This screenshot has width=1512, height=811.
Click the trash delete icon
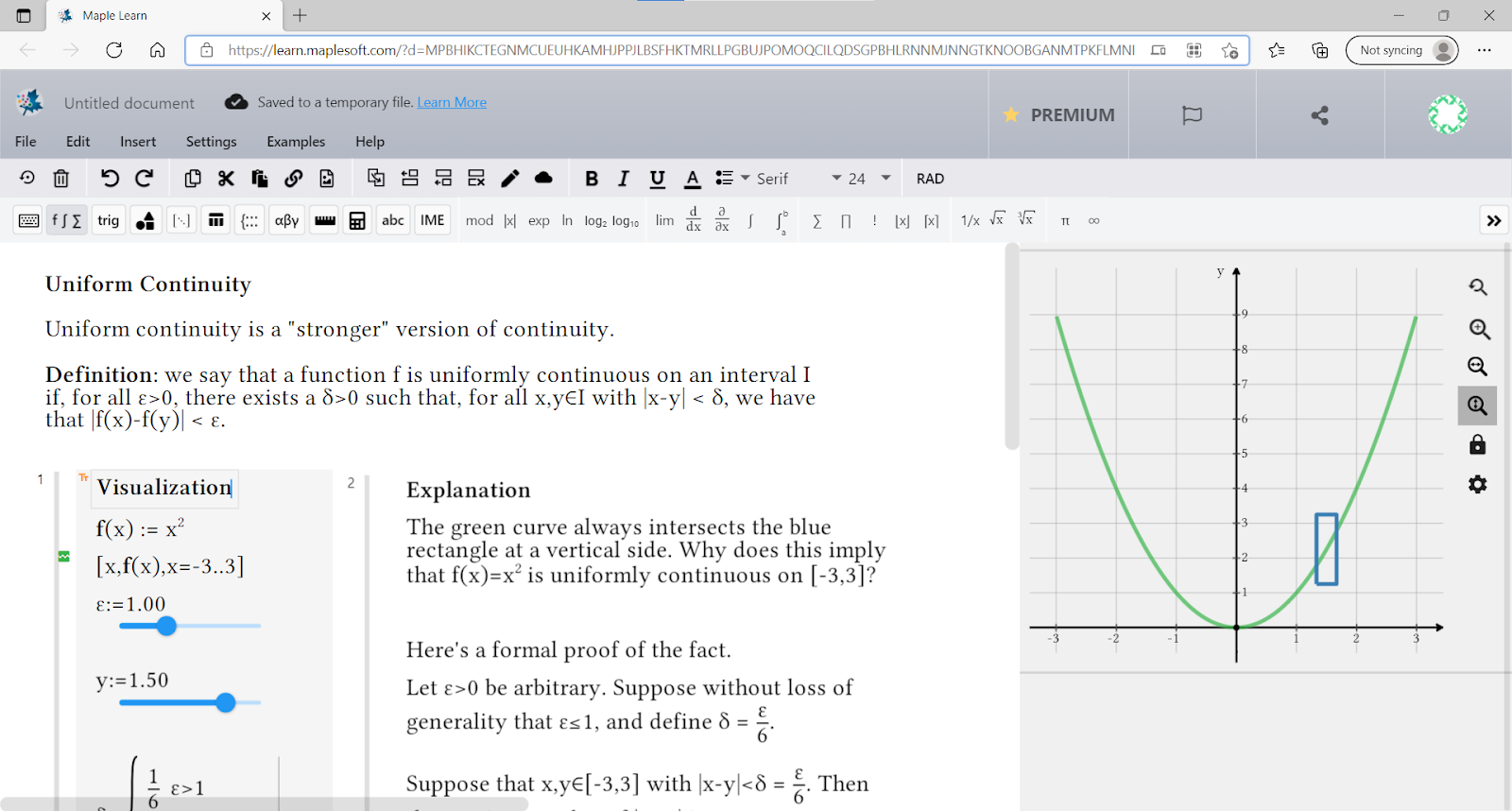click(60, 178)
